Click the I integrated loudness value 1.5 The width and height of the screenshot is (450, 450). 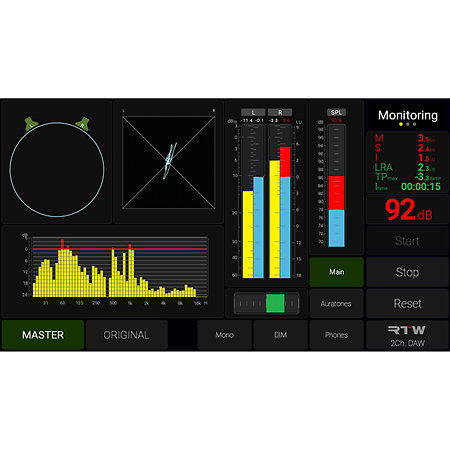[426, 158]
